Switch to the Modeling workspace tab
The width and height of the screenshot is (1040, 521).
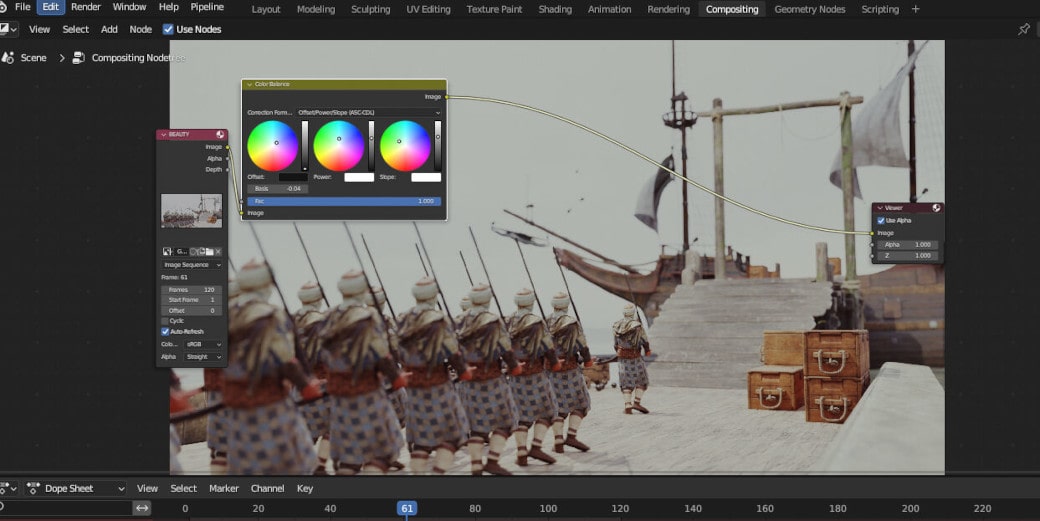click(x=316, y=9)
